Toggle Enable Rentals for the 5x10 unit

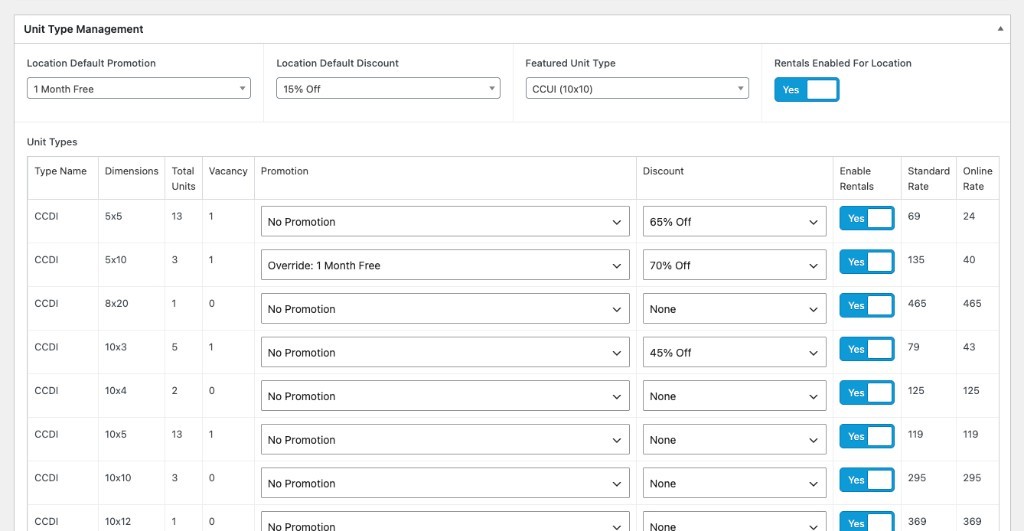click(867, 262)
